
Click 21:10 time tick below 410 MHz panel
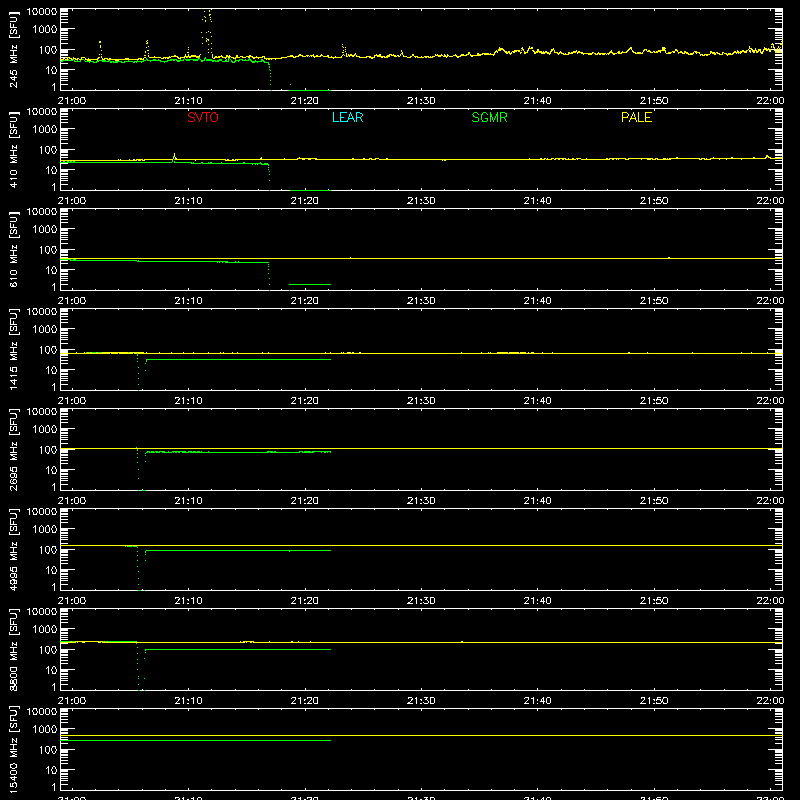tap(188, 201)
